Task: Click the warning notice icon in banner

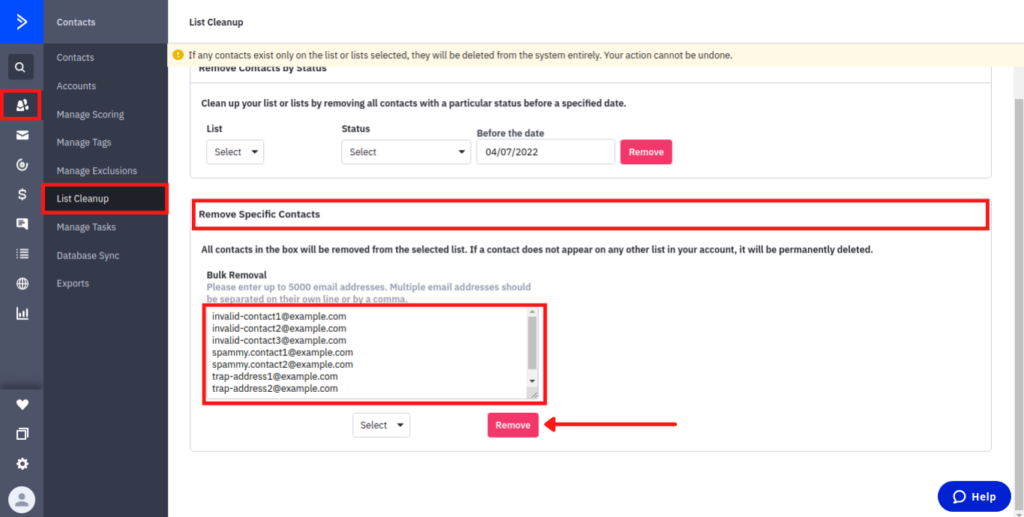Action: pos(178,55)
